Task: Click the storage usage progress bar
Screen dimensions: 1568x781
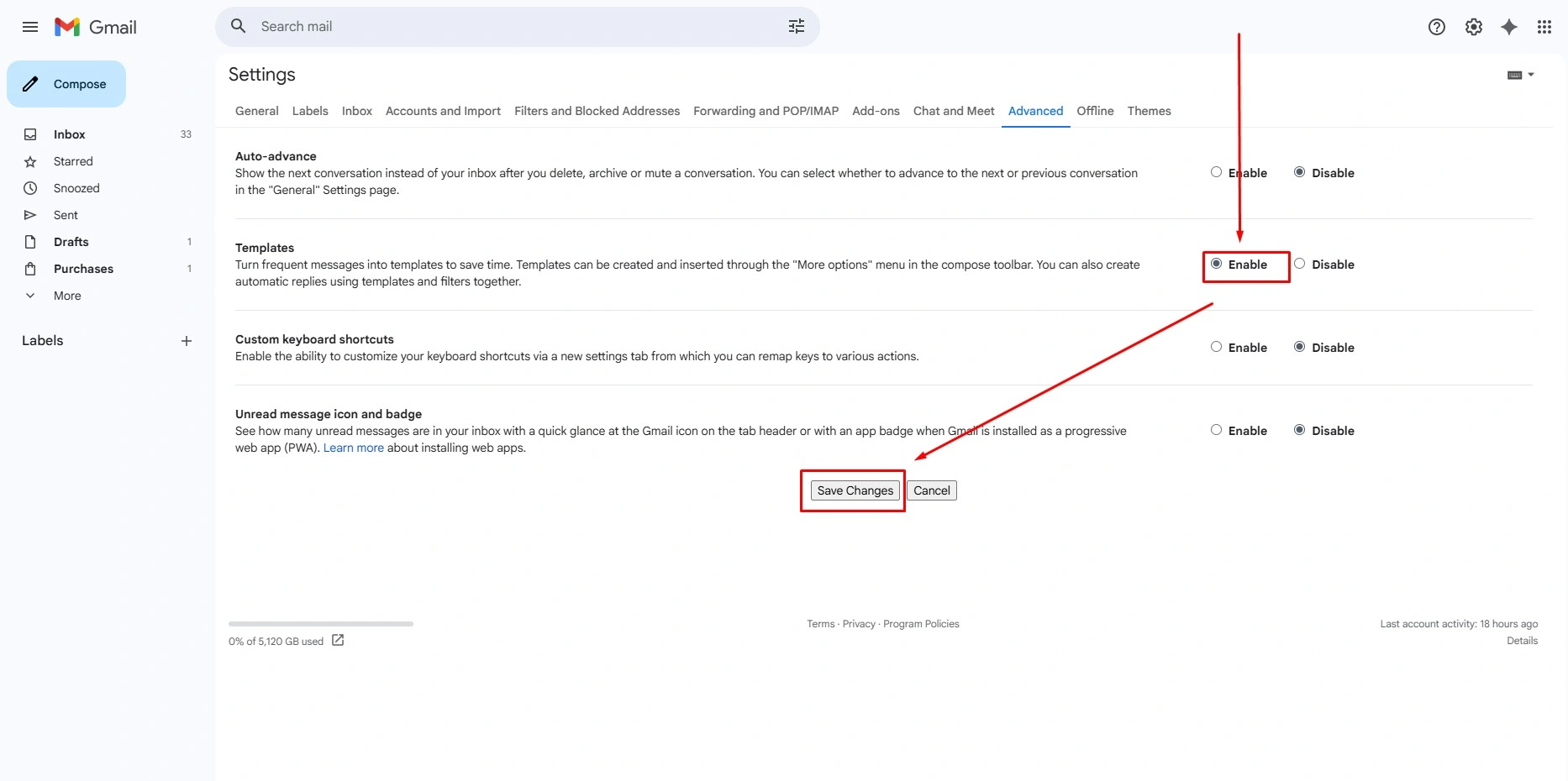Action: tap(321, 624)
